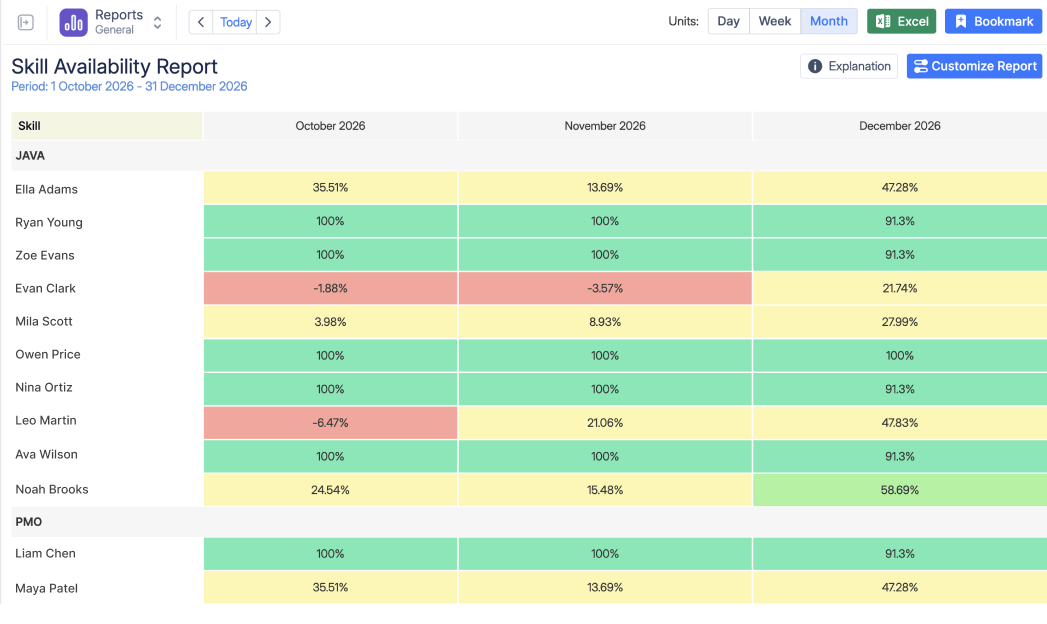This screenshot has width=1047, height=624.
Task: Collapse the sidebar panel icon
Action: click(25, 23)
